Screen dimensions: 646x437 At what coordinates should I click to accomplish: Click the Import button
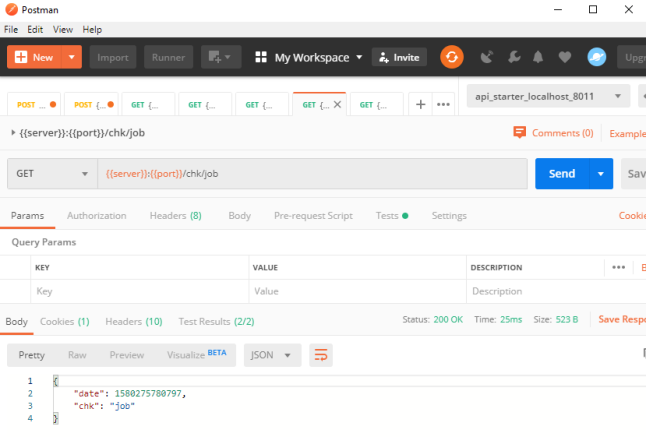pos(113,57)
